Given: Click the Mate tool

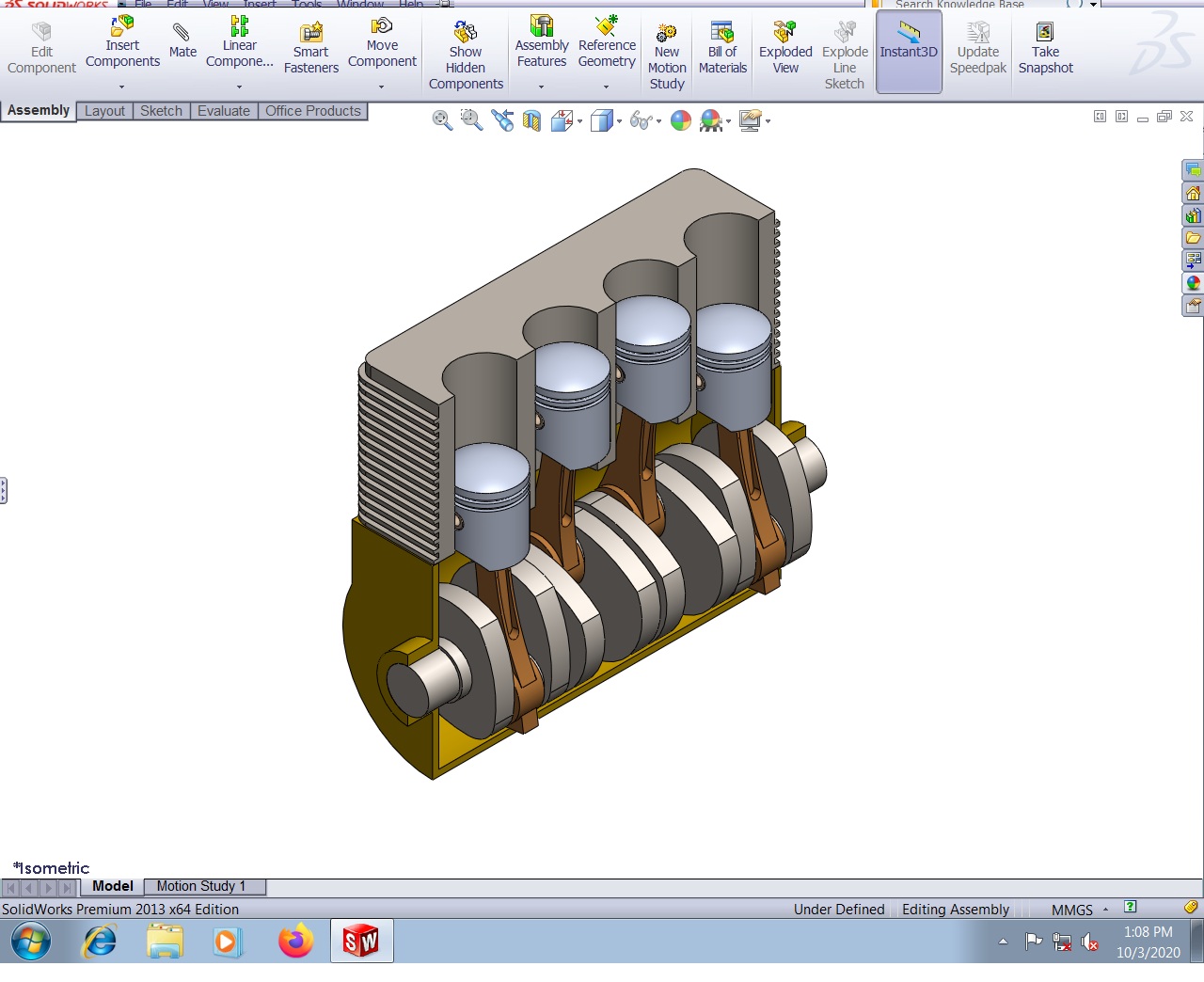Looking at the screenshot, I should [x=182, y=41].
